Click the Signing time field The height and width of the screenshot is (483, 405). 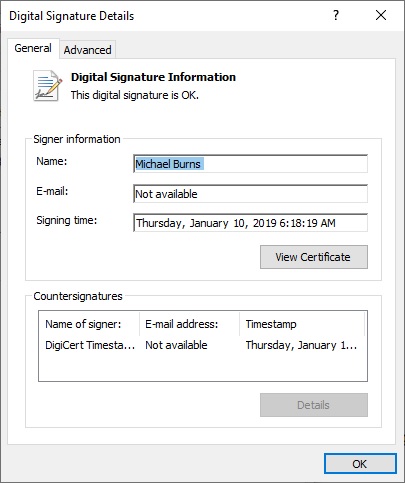[250, 223]
